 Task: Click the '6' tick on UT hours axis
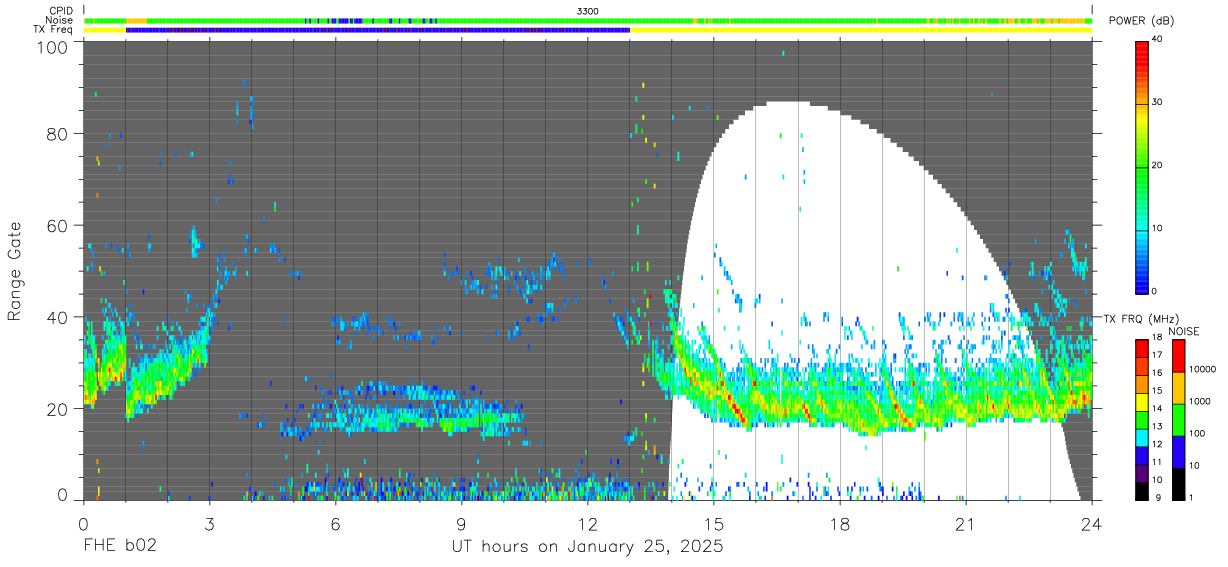(x=335, y=525)
